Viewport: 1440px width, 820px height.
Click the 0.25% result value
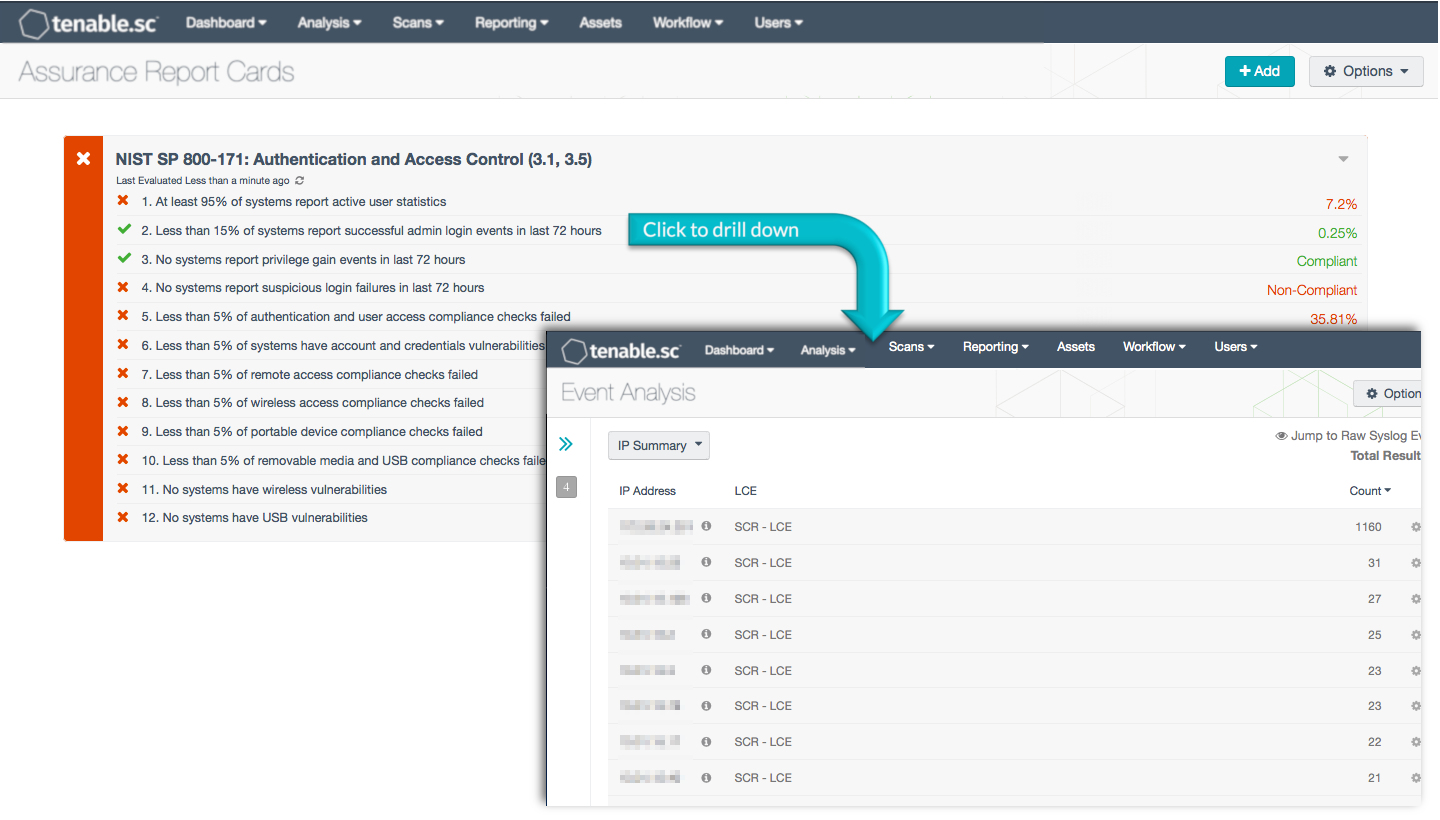(1338, 233)
